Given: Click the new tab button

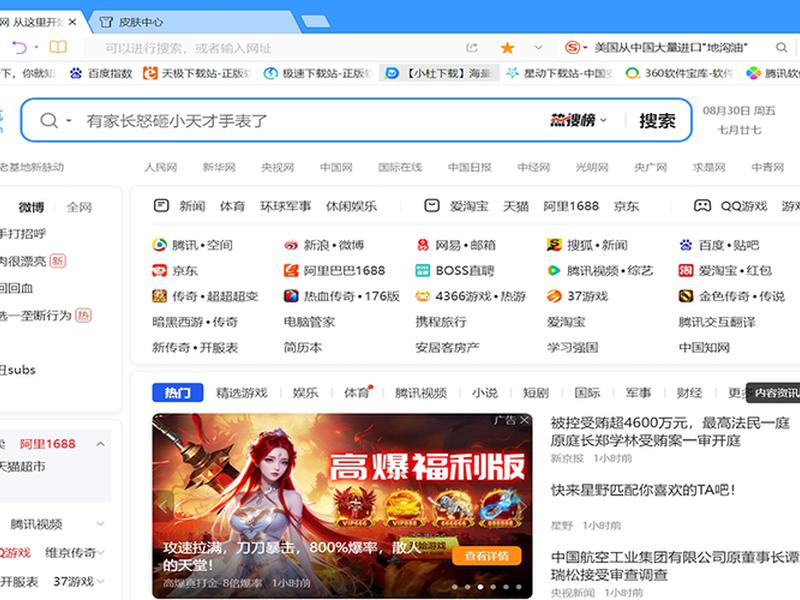Looking at the screenshot, I should pyautogui.click(x=315, y=21).
